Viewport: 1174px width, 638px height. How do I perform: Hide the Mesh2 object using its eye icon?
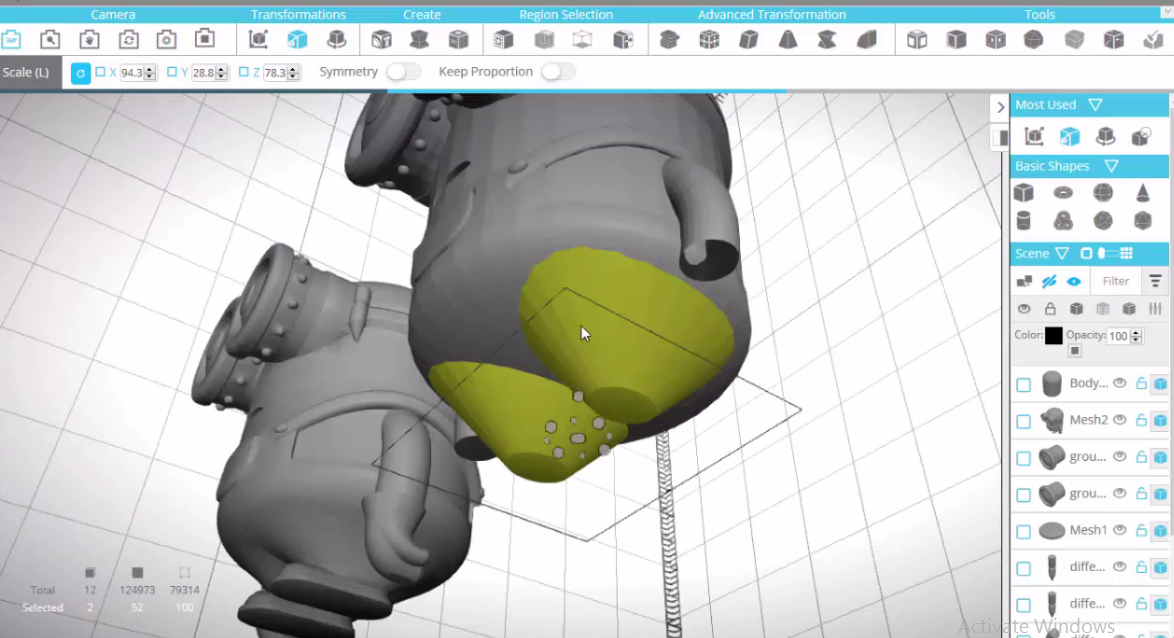click(x=1120, y=419)
